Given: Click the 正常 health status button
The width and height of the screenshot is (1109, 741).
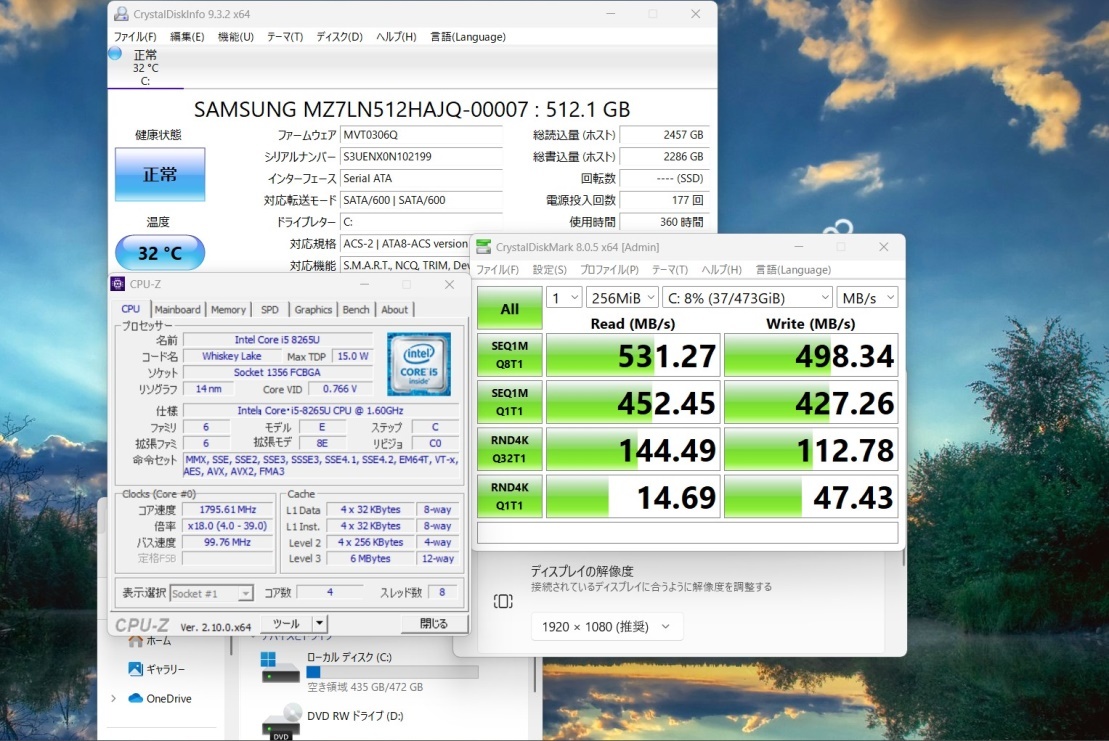Looking at the screenshot, I should (x=160, y=175).
